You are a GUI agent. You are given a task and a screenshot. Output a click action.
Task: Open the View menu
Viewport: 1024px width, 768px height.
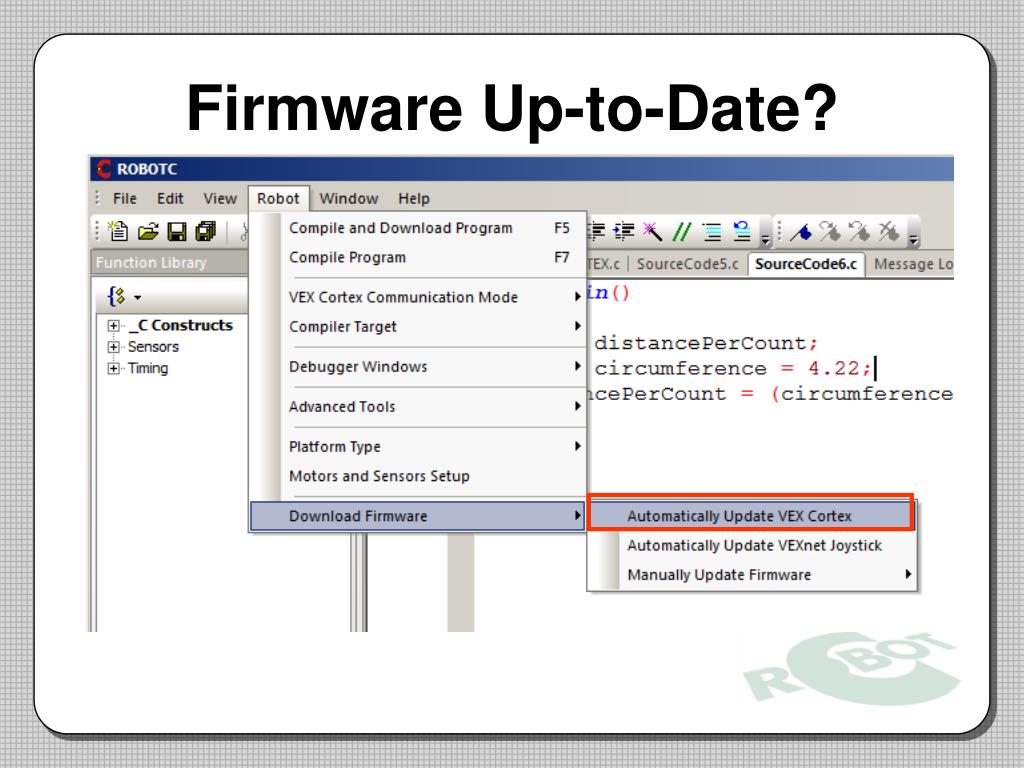pyautogui.click(x=219, y=199)
